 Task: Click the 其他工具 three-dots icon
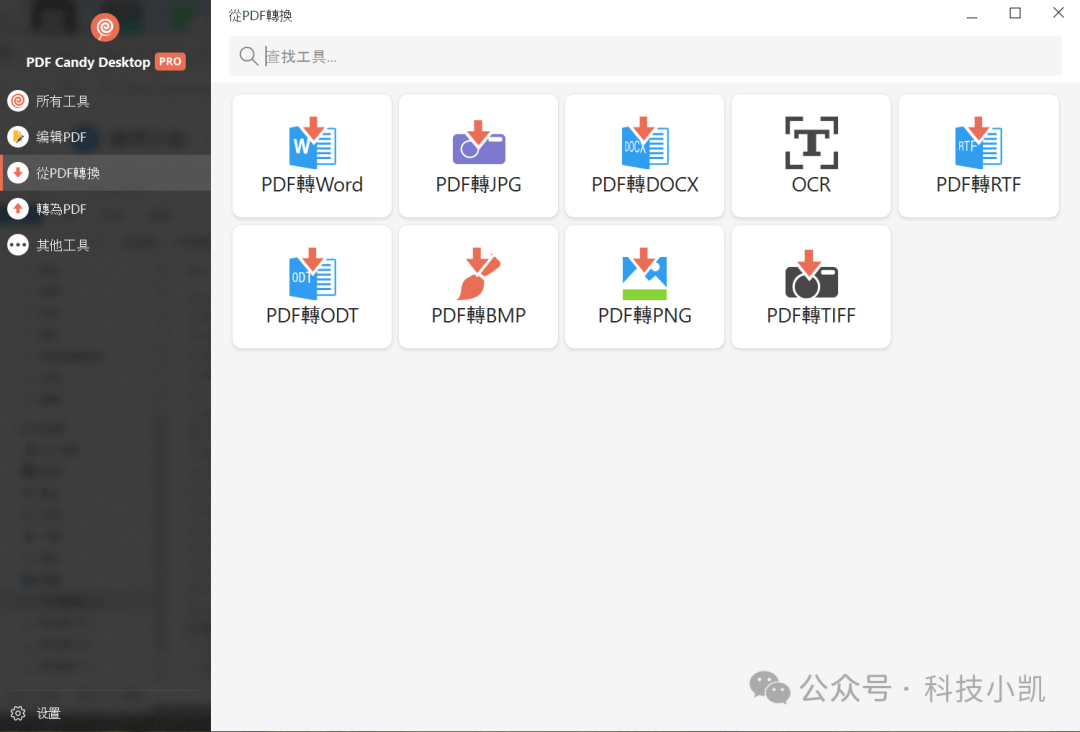click(x=18, y=244)
